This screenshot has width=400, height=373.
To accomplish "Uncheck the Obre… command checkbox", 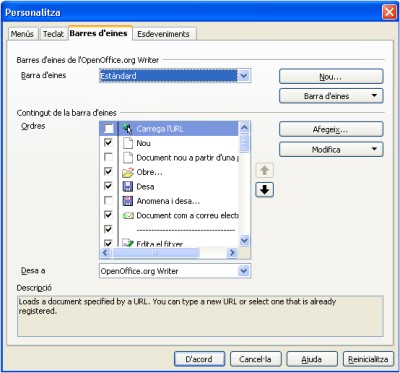I will (108, 171).
